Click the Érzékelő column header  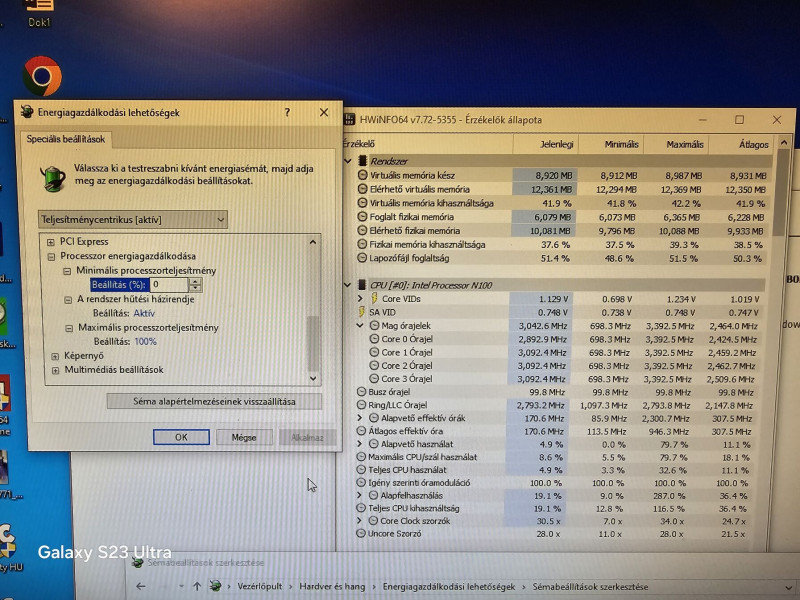tap(428, 144)
